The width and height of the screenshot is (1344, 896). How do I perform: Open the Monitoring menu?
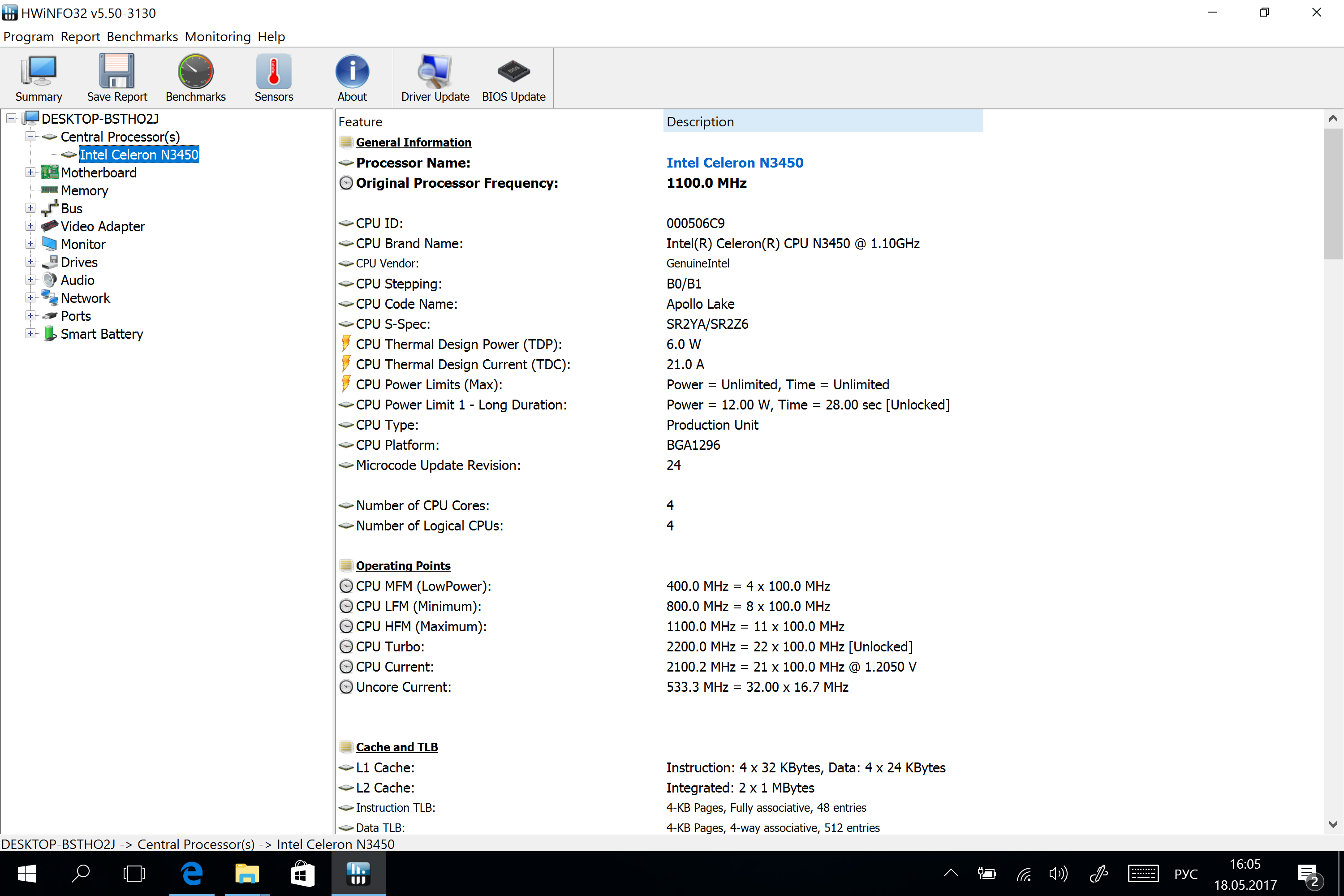(x=218, y=37)
